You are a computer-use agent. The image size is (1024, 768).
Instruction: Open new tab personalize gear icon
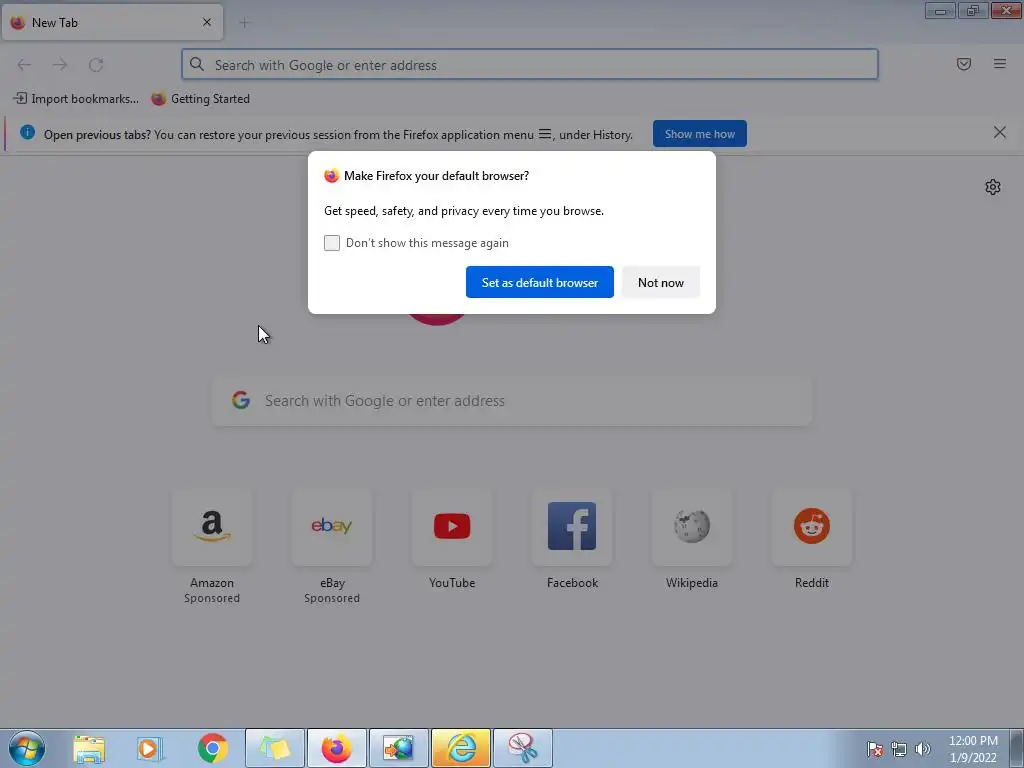(x=993, y=187)
